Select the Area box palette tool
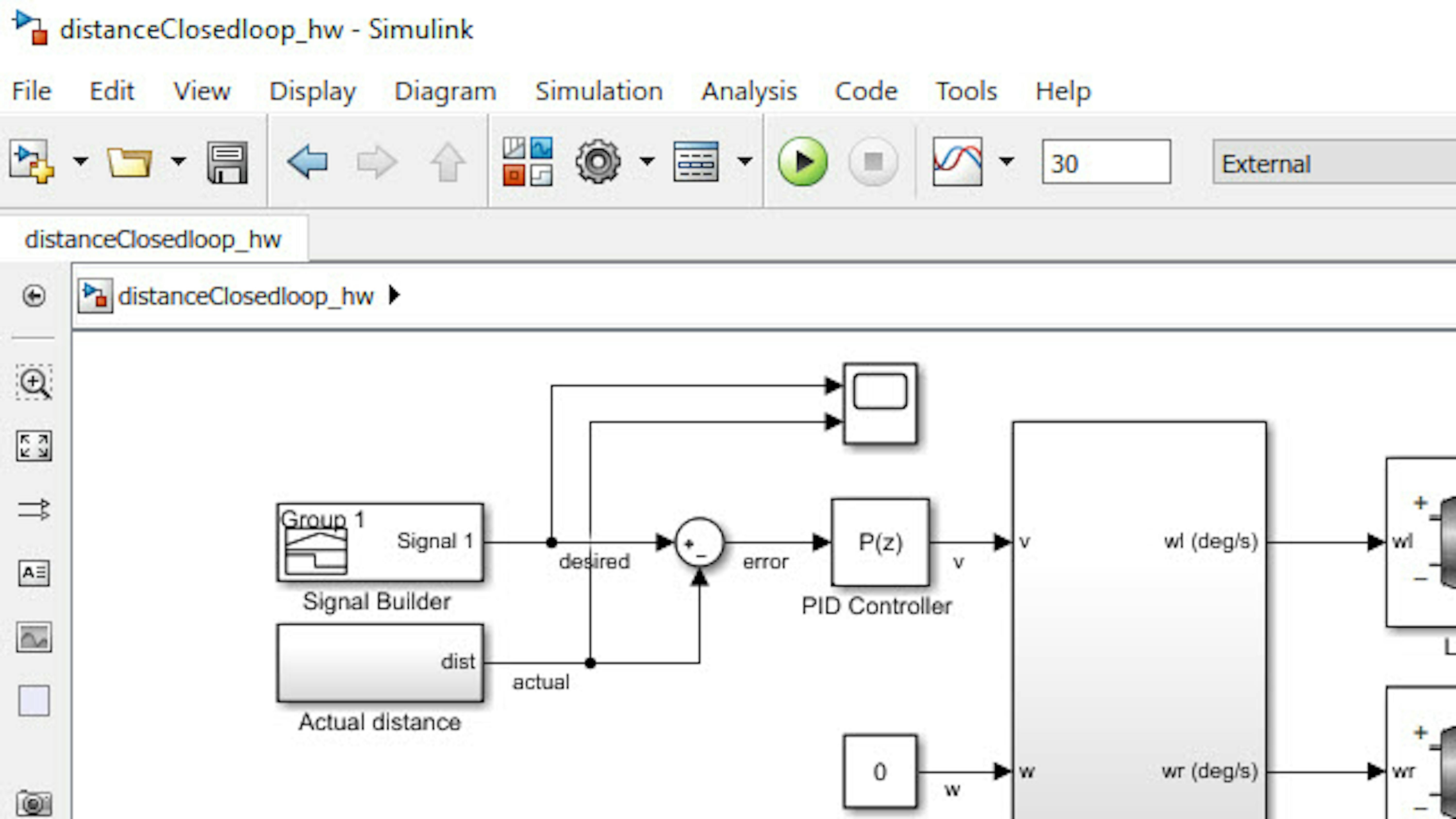Image resolution: width=1456 pixels, height=819 pixels. tap(34, 701)
